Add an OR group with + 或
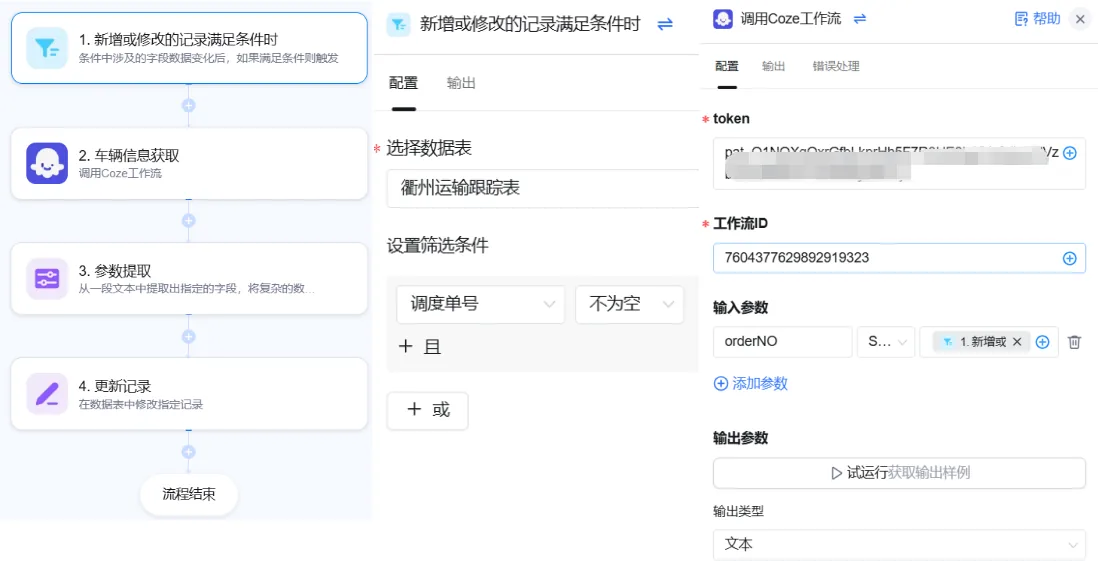 click(428, 410)
